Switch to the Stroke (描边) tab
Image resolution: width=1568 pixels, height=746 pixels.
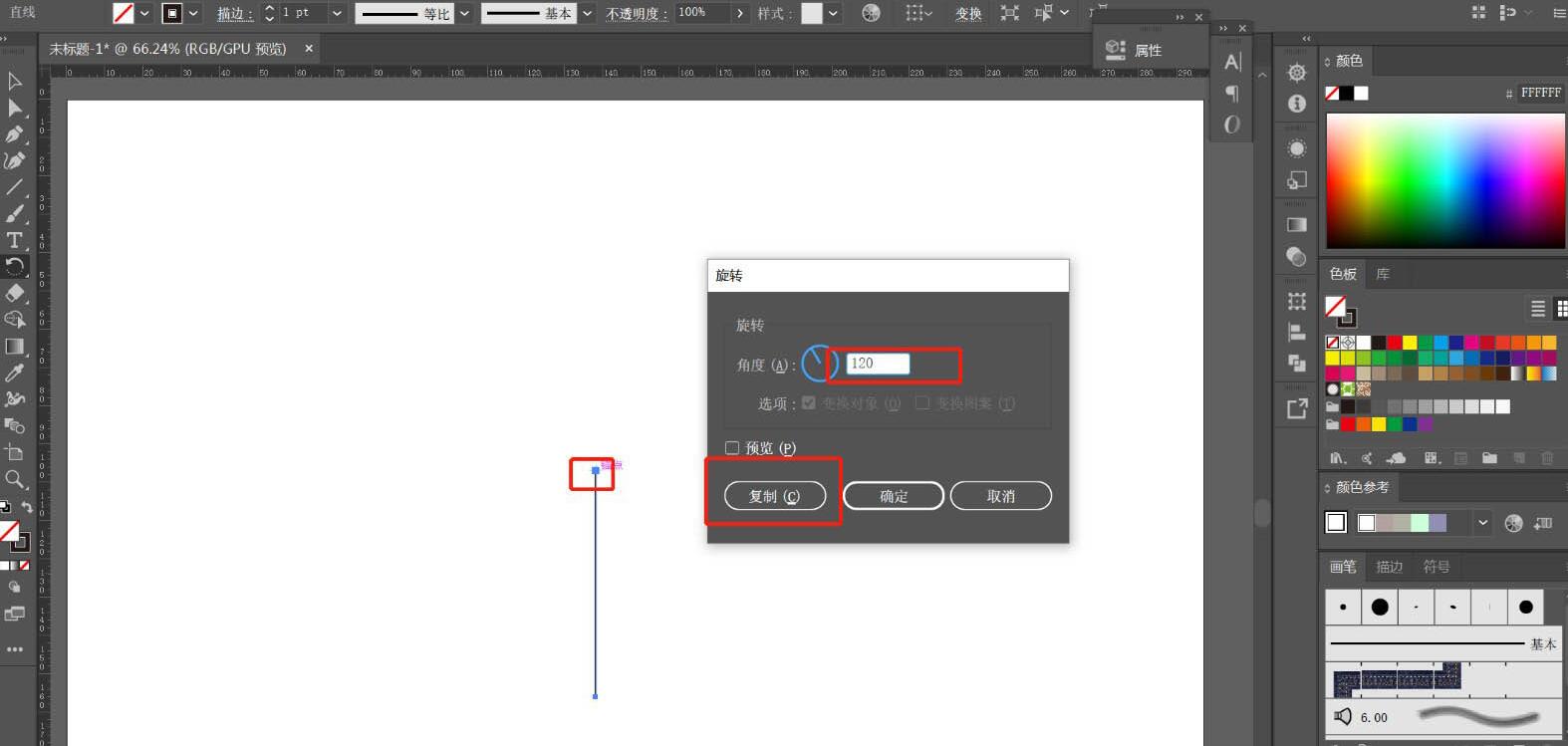(1389, 567)
